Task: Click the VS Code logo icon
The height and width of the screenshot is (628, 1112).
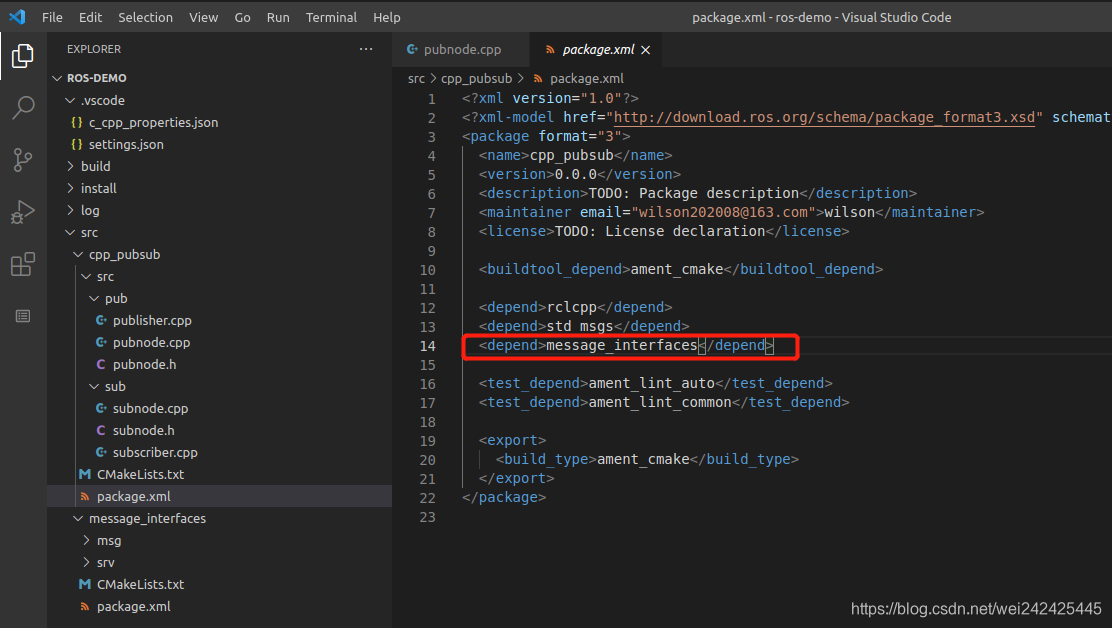Action: [17, 17]
